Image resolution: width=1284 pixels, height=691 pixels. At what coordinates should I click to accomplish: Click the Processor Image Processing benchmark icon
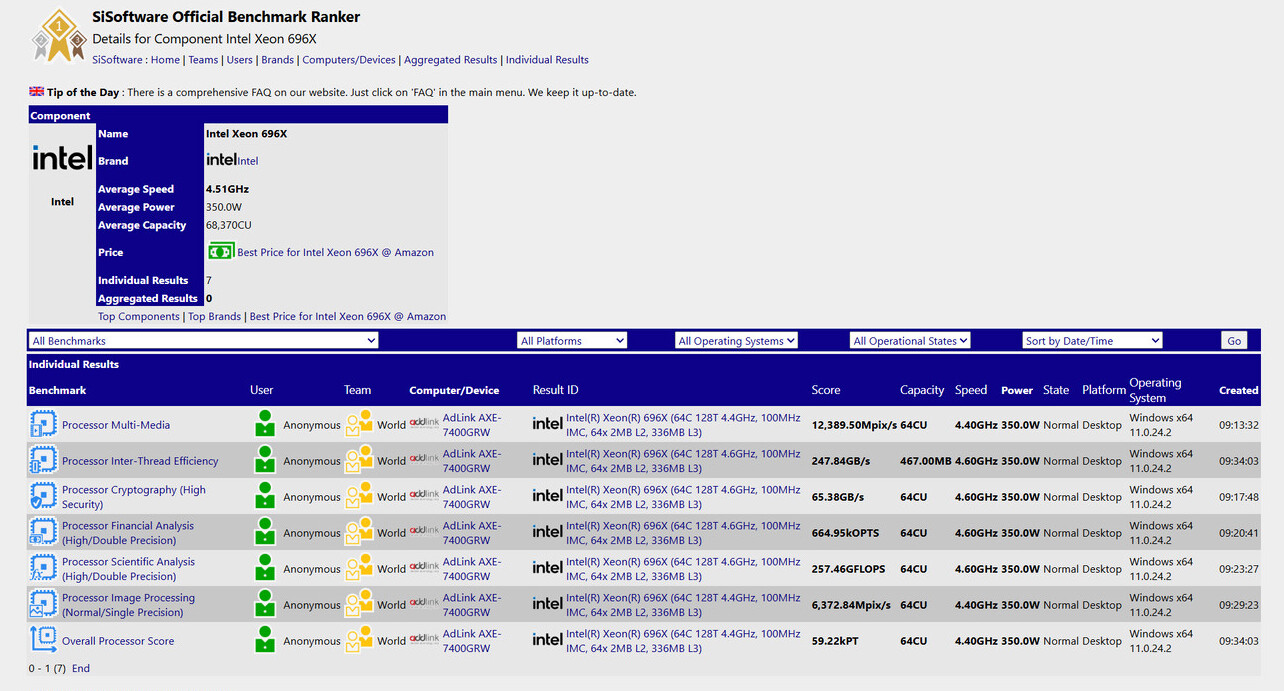[x=43, y=605]
